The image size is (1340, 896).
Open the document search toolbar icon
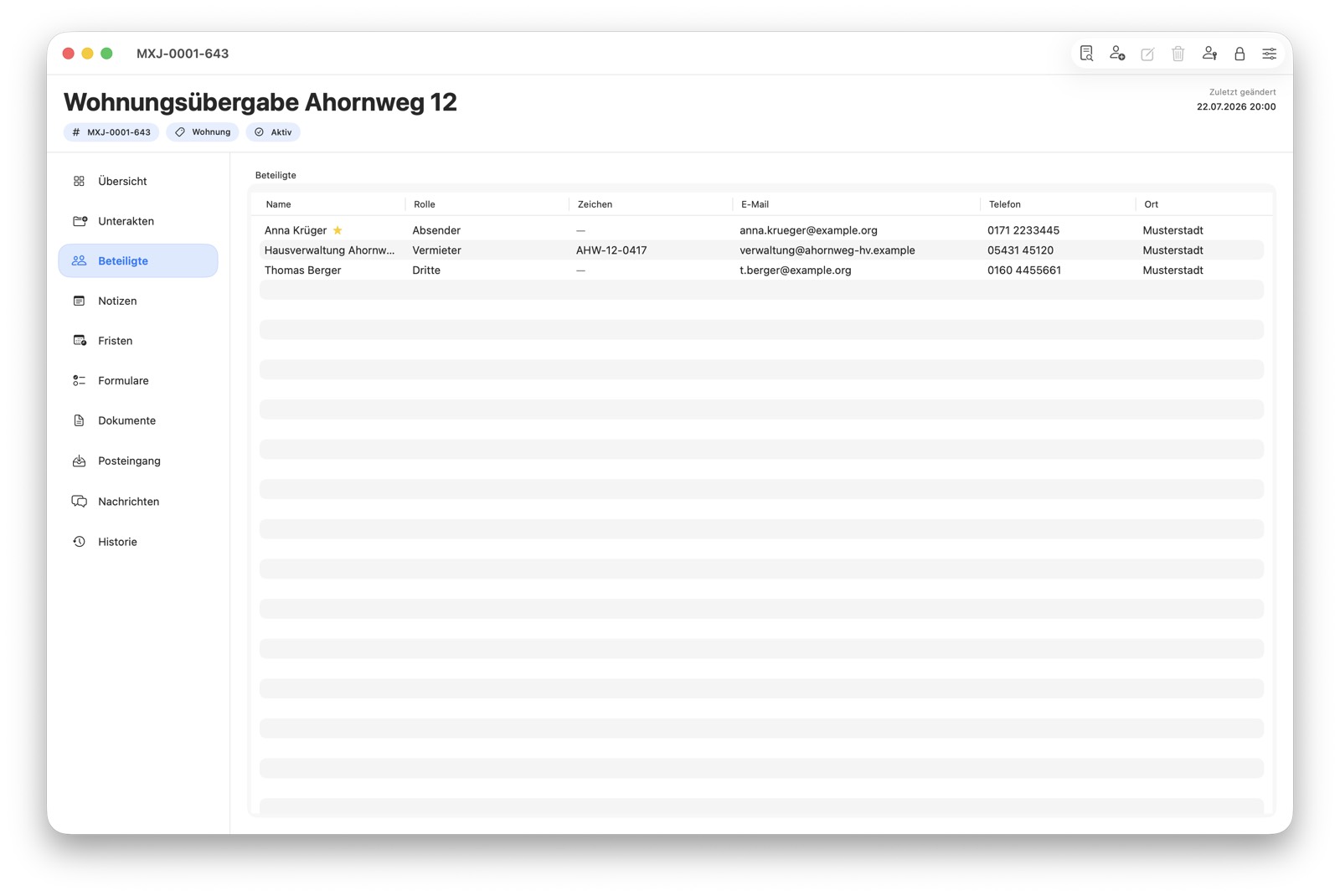1086,54
